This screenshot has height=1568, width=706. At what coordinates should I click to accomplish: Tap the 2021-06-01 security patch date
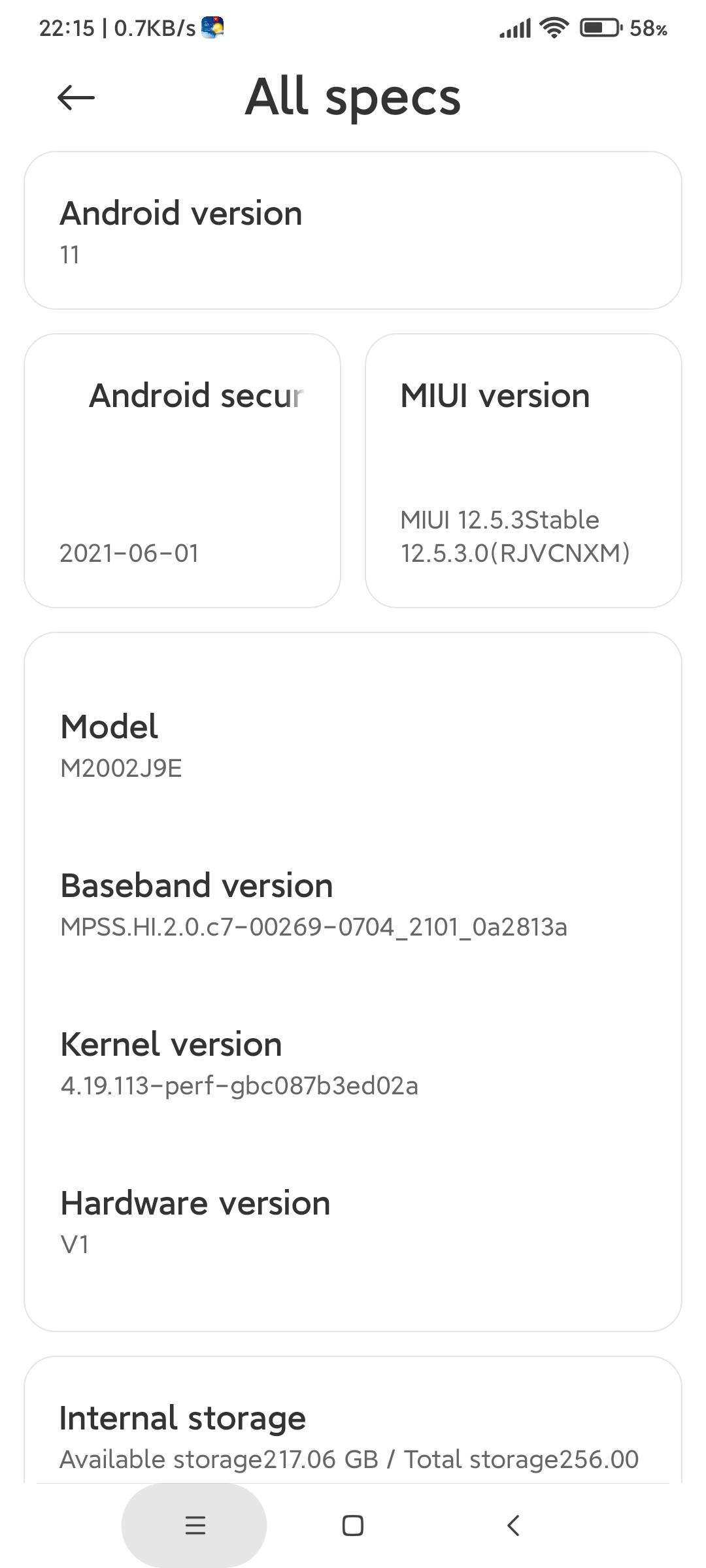[x=129, y=553]
